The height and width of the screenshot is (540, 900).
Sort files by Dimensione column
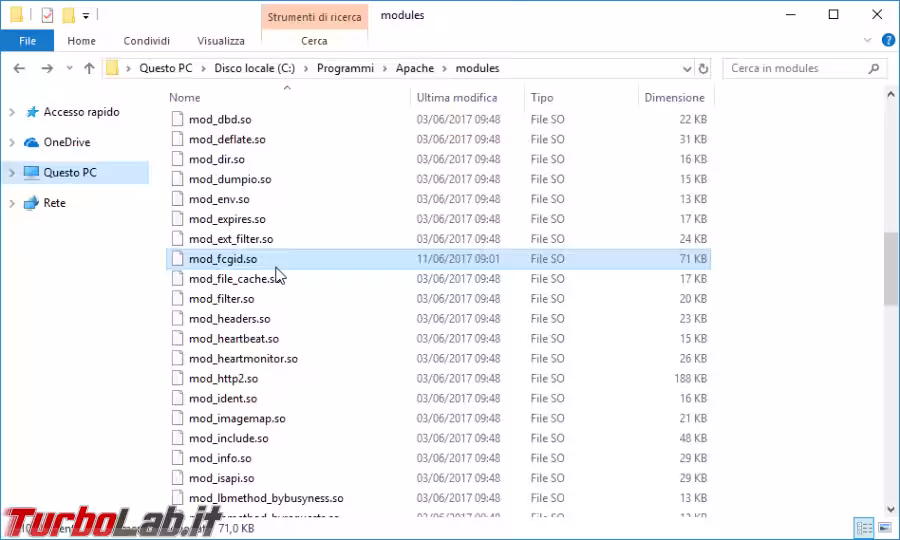pyautogui.click(x=674, y=98)
